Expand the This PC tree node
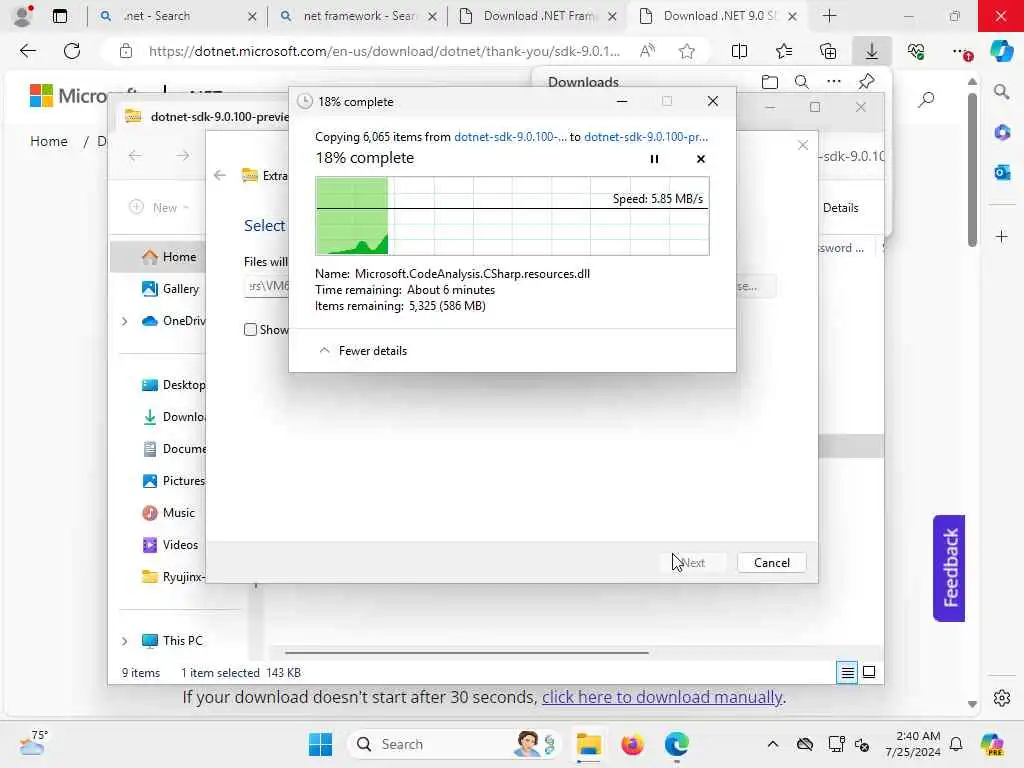Screen dimensions: 1024x768 pos(125,641)
